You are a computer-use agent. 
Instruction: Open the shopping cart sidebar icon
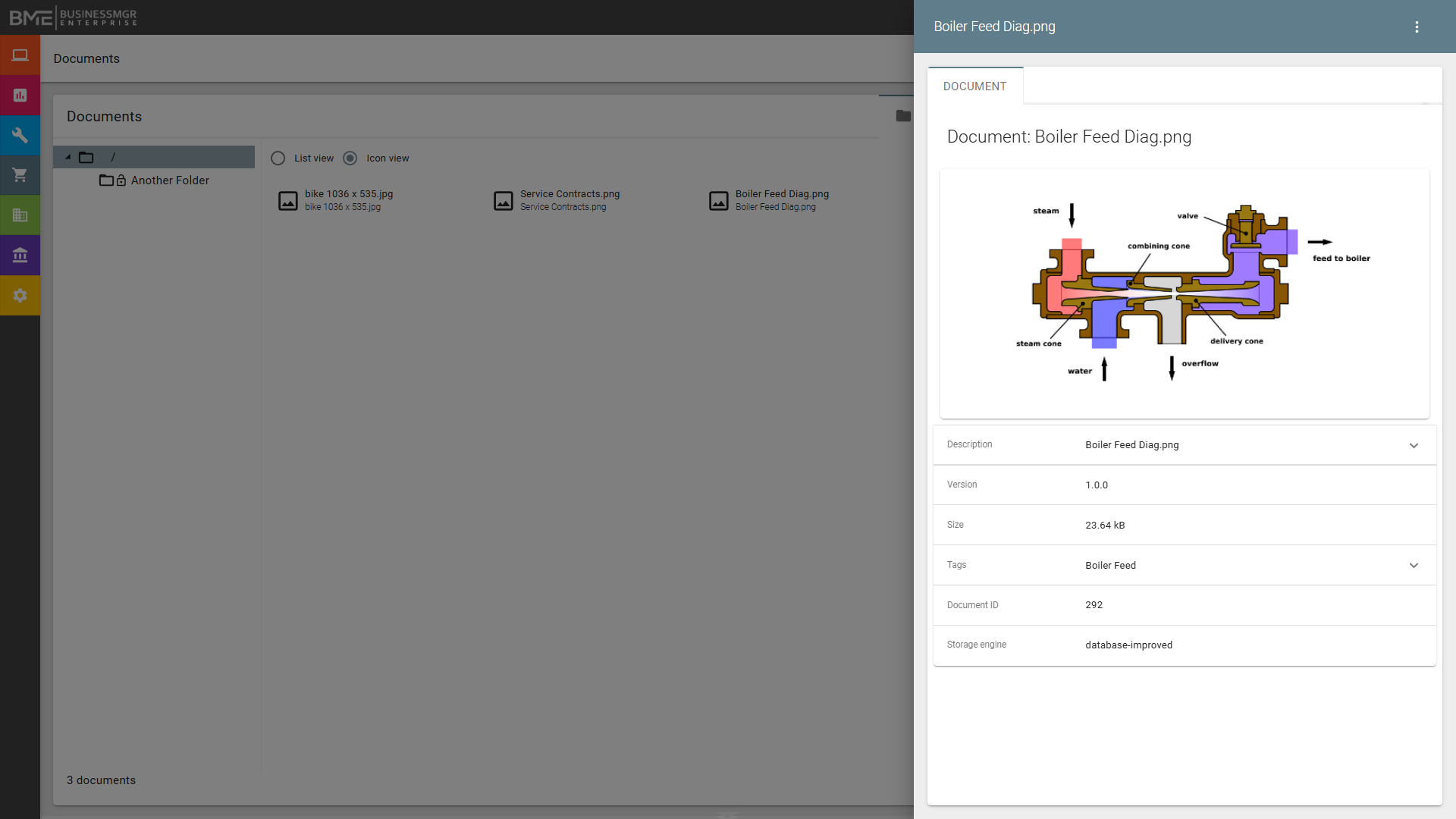coord(20,175)
